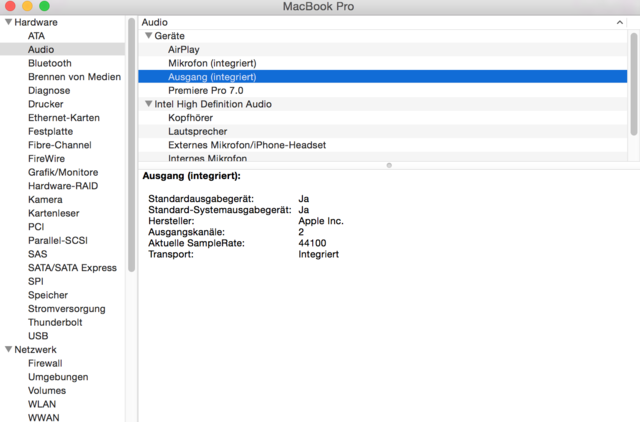The height and width of the screenshot is (422, 640).
Task: Select Lautsprecher under Intel Audio
Action: (x=382, y=131)
